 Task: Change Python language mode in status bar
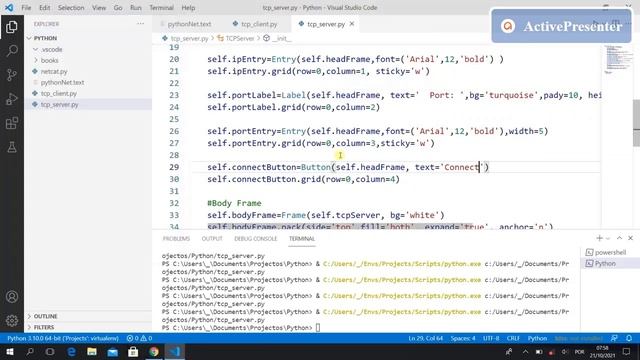[x=537, y=338]
